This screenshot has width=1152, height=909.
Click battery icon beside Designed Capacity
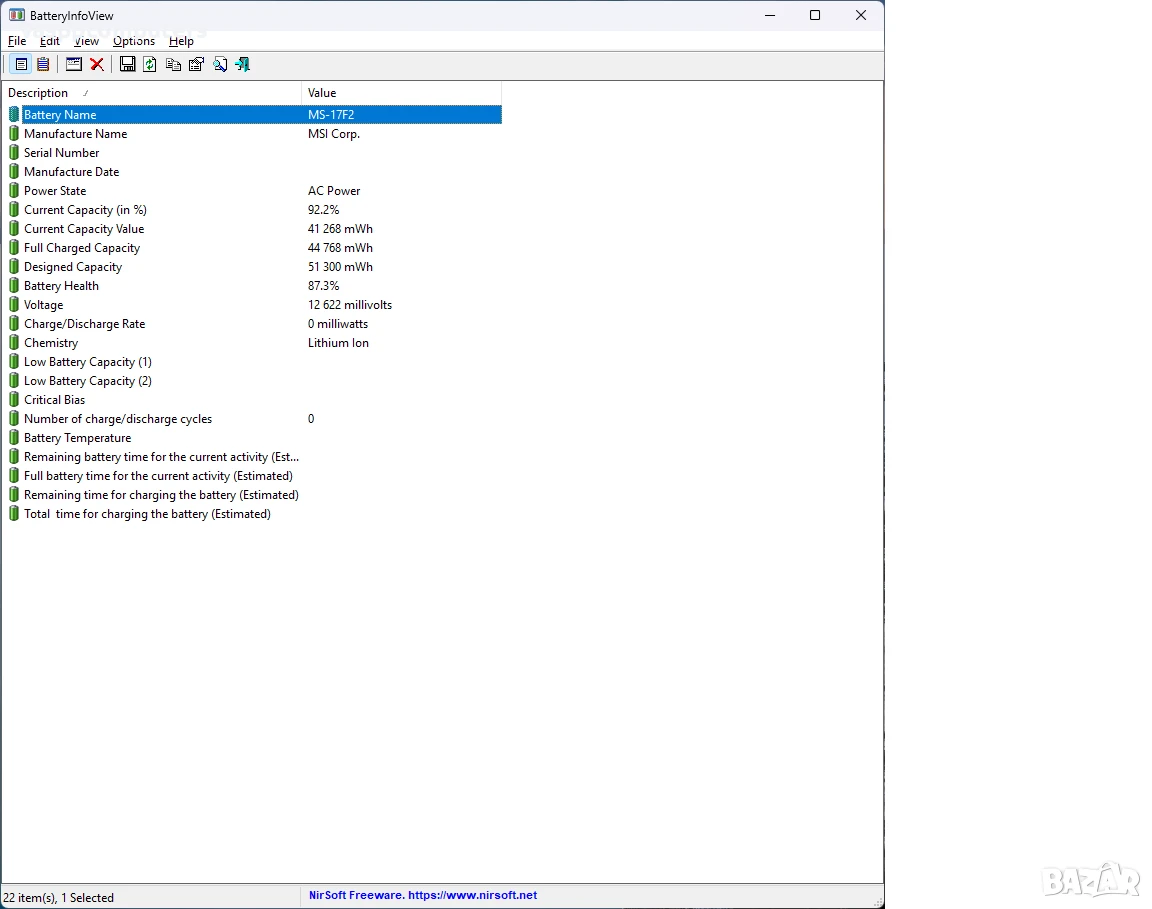point(14,267)
